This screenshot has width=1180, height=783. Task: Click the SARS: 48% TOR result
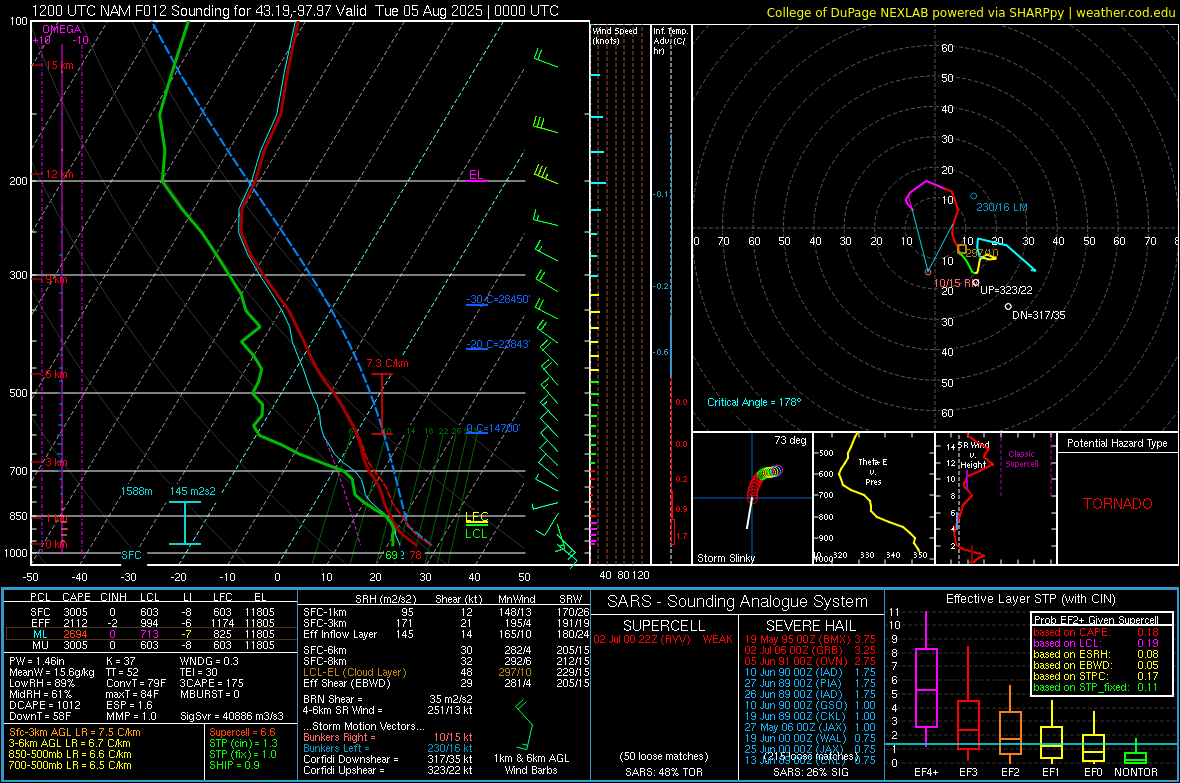(663, 772)
